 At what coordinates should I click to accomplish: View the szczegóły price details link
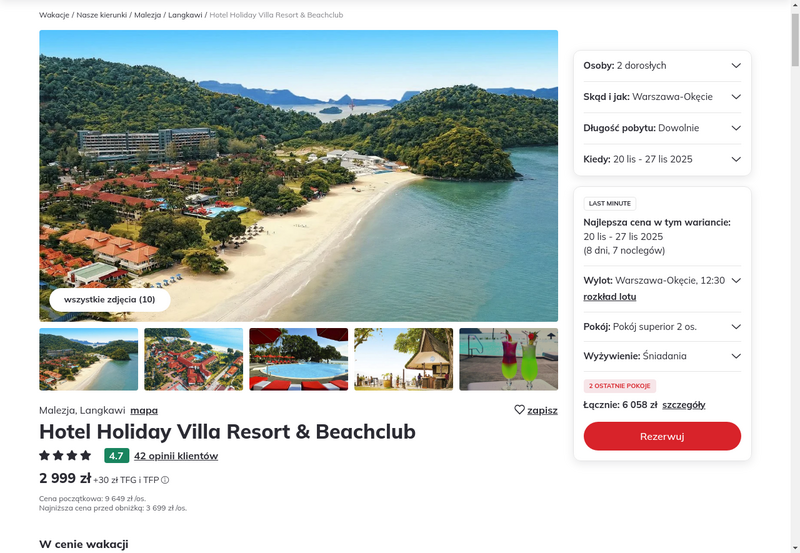tap(684, 405)
